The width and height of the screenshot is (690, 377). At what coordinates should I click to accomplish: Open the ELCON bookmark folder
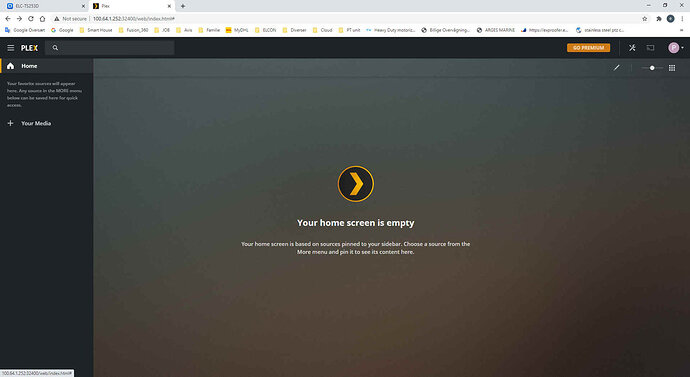(265, 30)
